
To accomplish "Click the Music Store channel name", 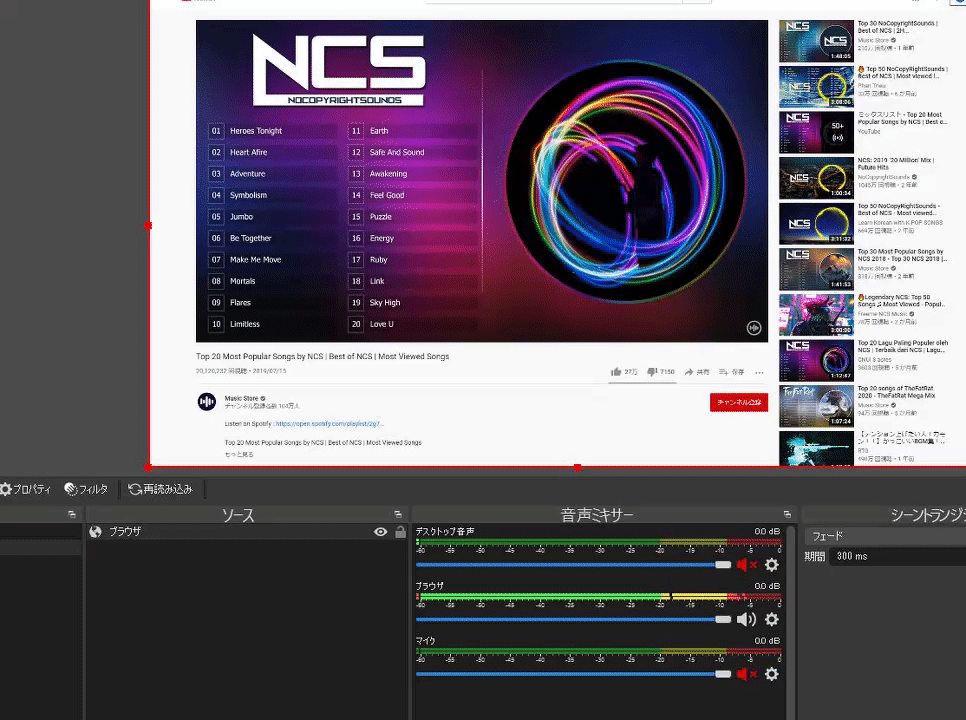I will [242, 398].
